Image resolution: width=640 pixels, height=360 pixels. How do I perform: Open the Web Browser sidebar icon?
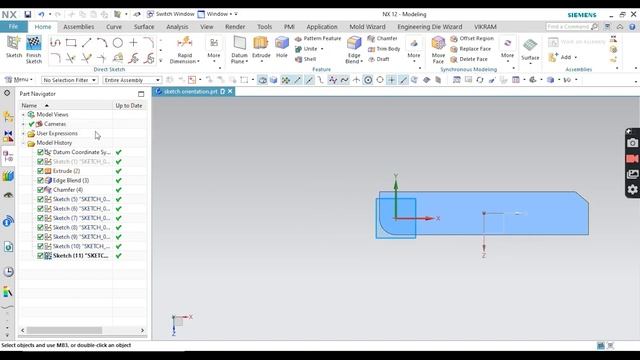click(x=8, y=247)
